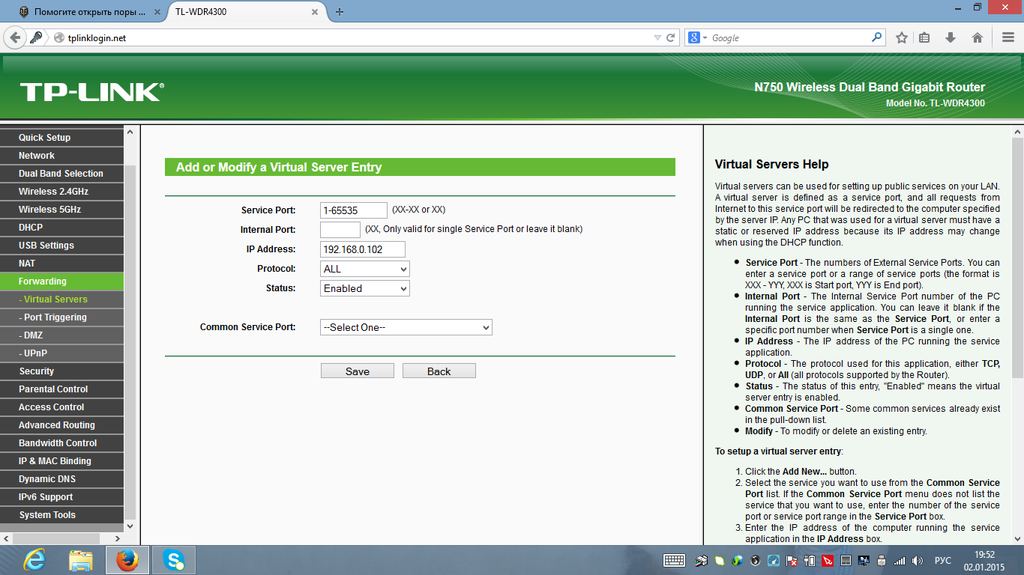The width and height of the screenshot is (1024, 575).
Task: Click the Internal Port input field
Action: tap(340, 229)
